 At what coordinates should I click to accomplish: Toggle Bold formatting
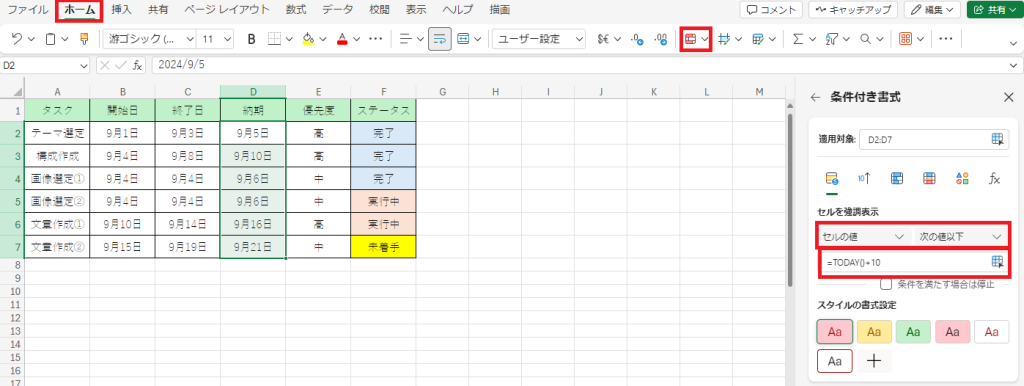coord(251,39)
